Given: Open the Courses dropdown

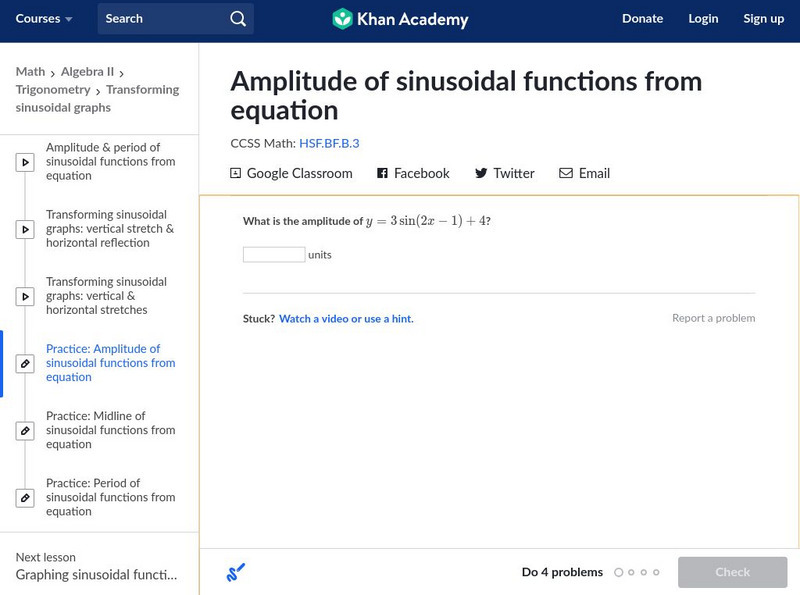Looking at the screenshot, I should 44,19.
